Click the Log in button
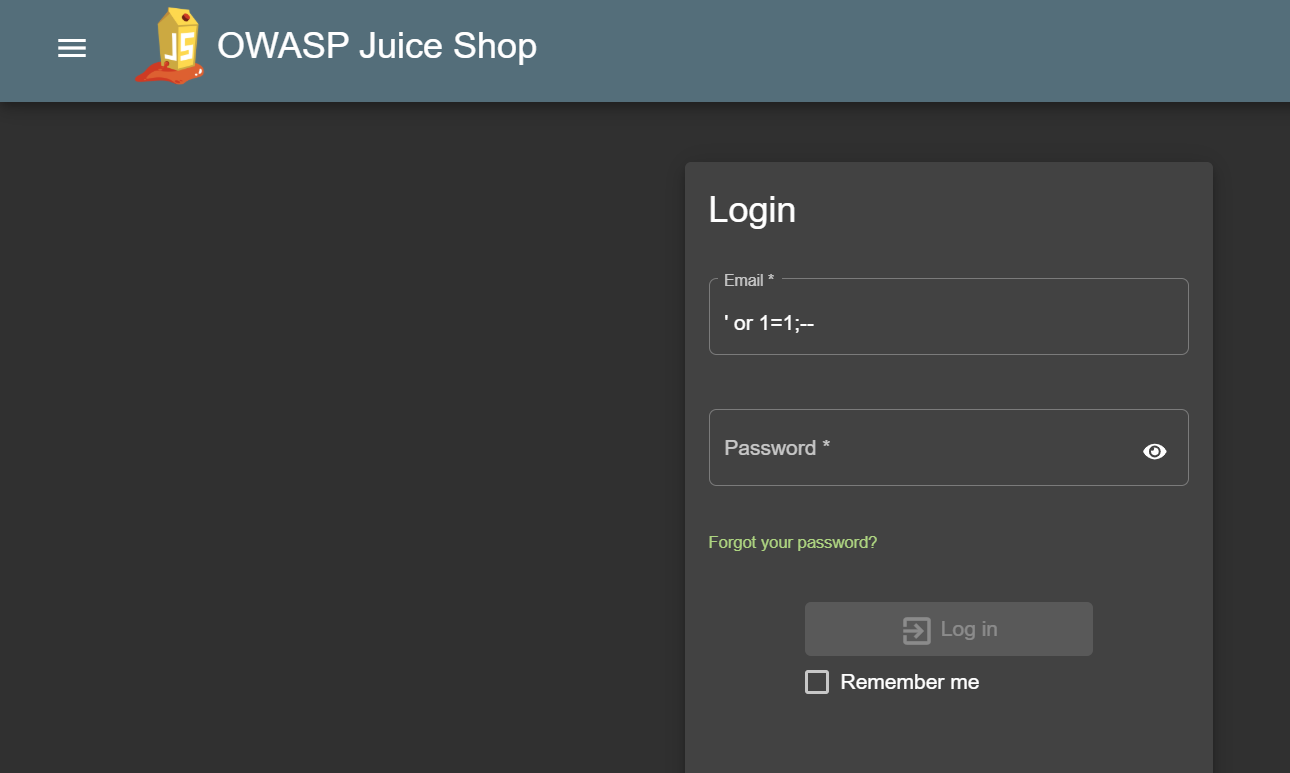This screenshot has width=1290, height=773. tap(948, 629)
